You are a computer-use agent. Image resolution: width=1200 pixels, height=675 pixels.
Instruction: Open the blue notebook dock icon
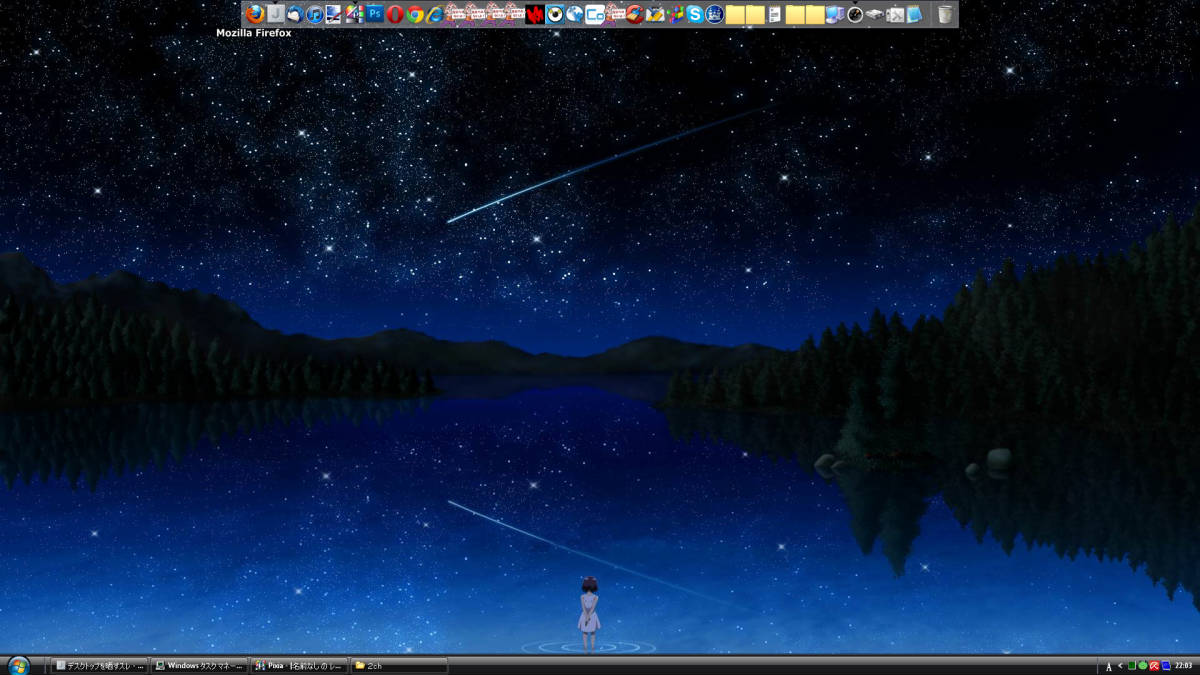(914, 14)
